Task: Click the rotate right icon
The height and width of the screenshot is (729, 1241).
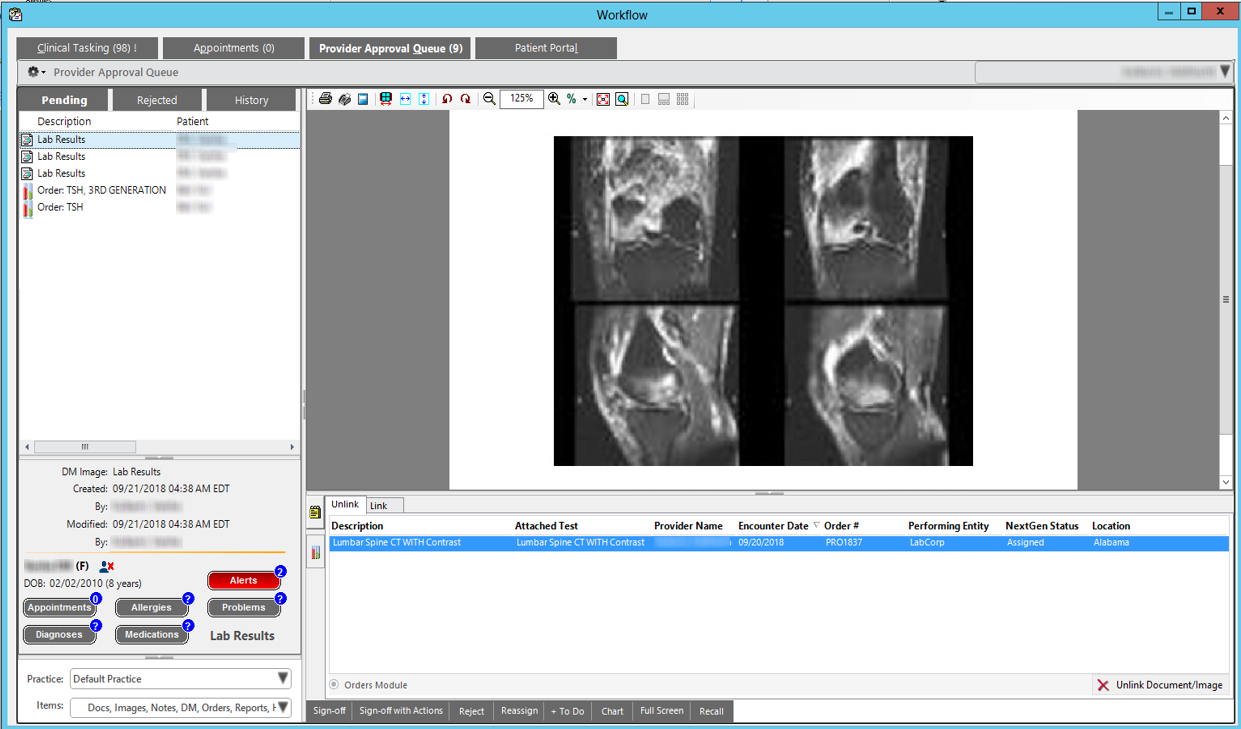Action: click(x=465, y=99)
